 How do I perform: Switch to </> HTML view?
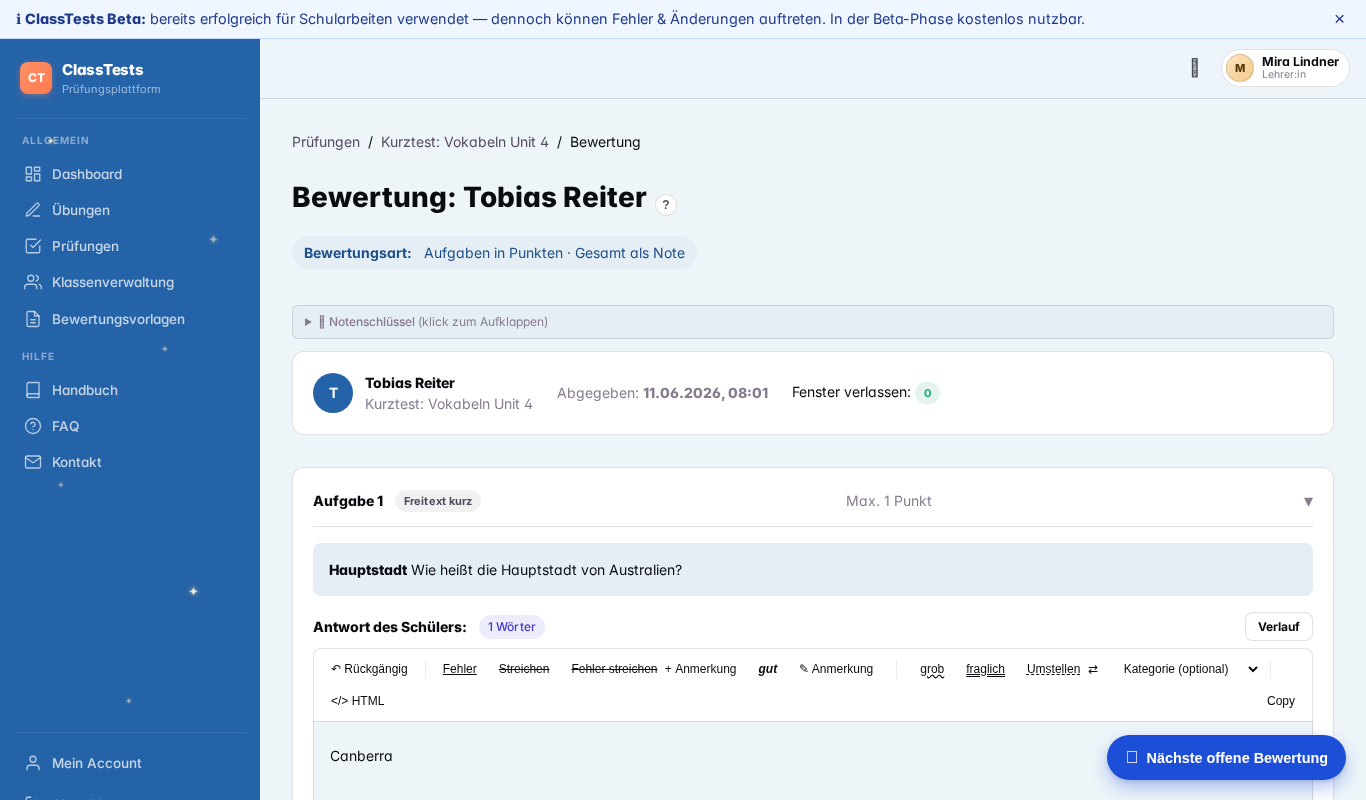click(x=358, y=701)
